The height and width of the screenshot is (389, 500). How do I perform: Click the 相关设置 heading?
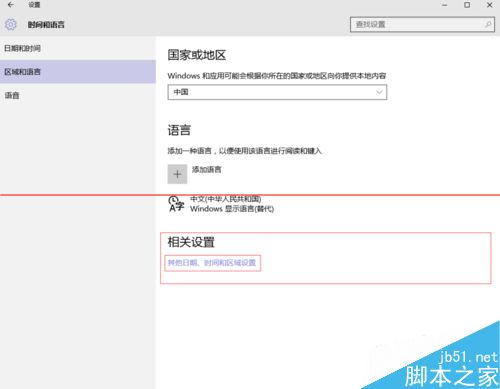pos(191,242)
